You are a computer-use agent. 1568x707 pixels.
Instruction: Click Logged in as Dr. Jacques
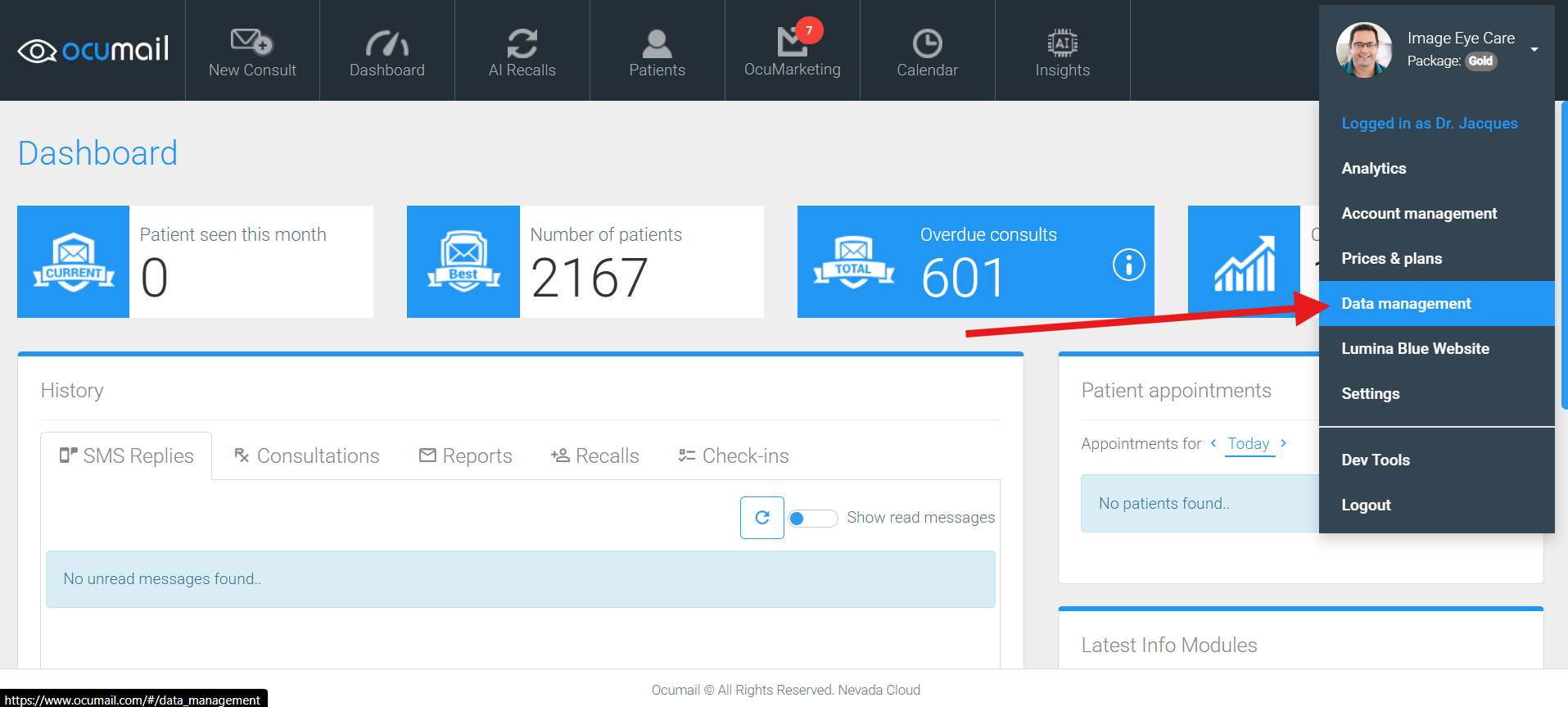(x=1430, y=123)
